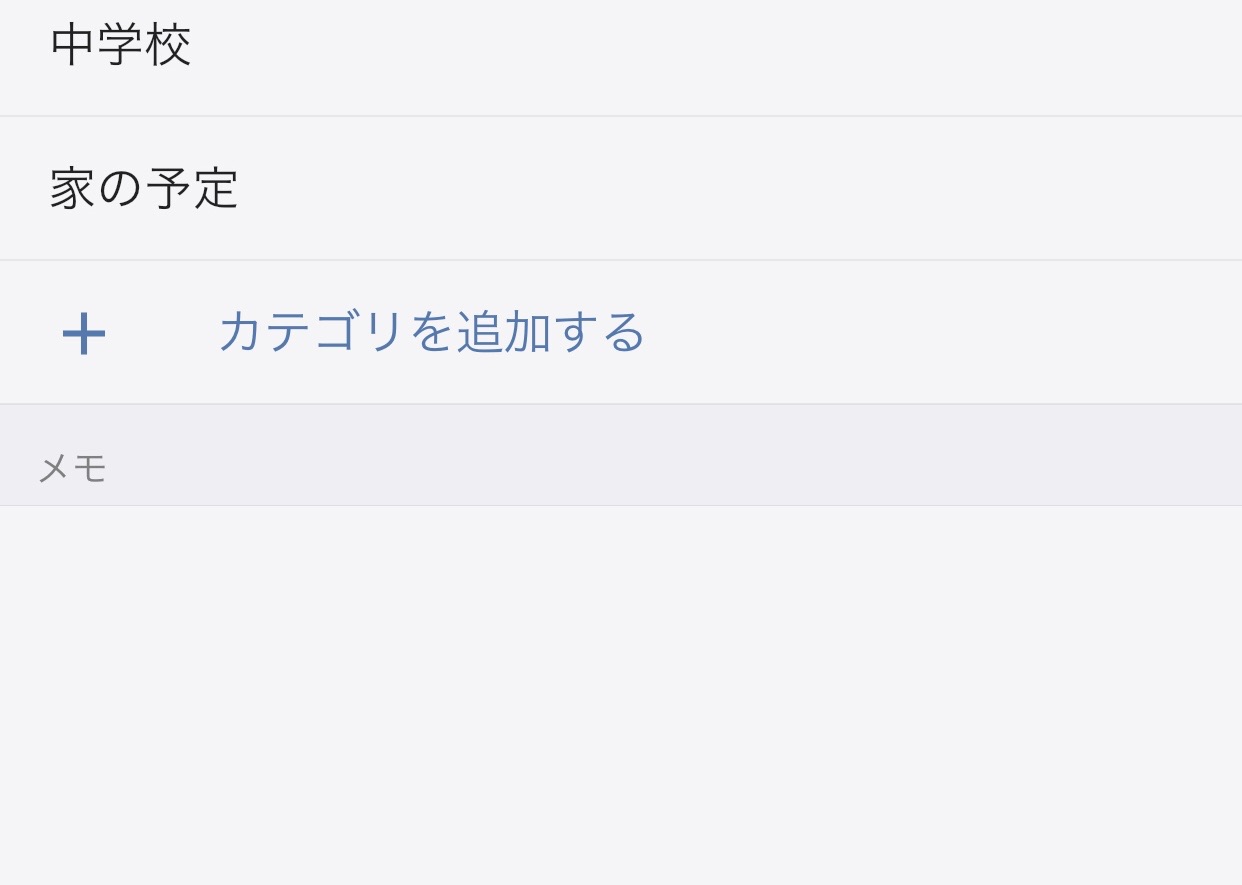This screenshot has width=1242, height=885.
Task: Select the 家の予定 category
Action: [x=621, y=189]
